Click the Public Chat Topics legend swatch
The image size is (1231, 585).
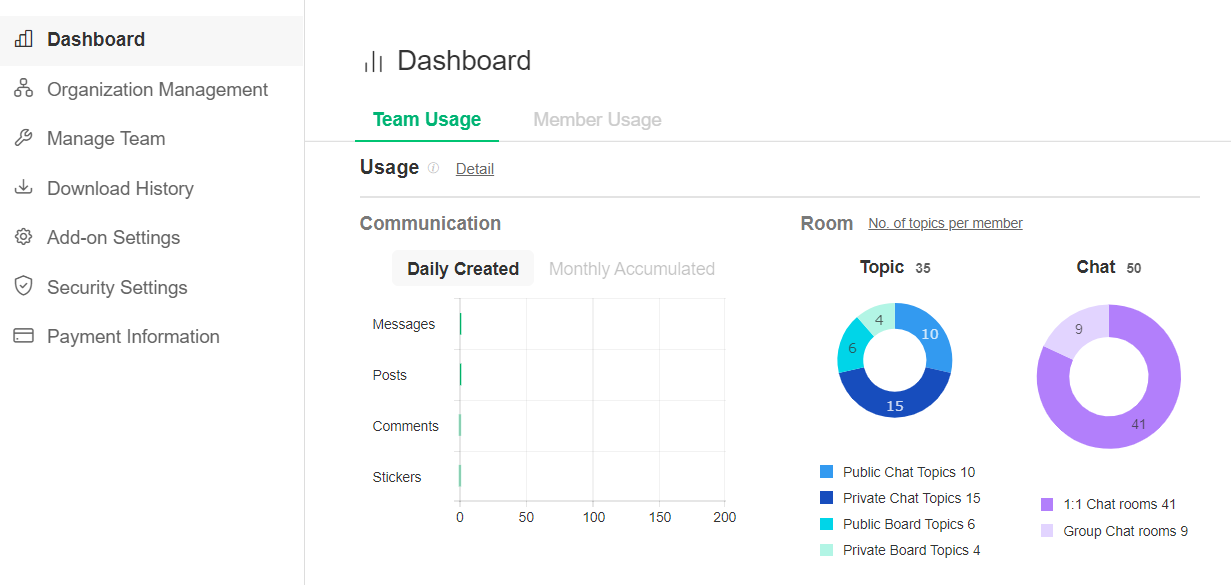pyautogui.click(x=826, y=472)
